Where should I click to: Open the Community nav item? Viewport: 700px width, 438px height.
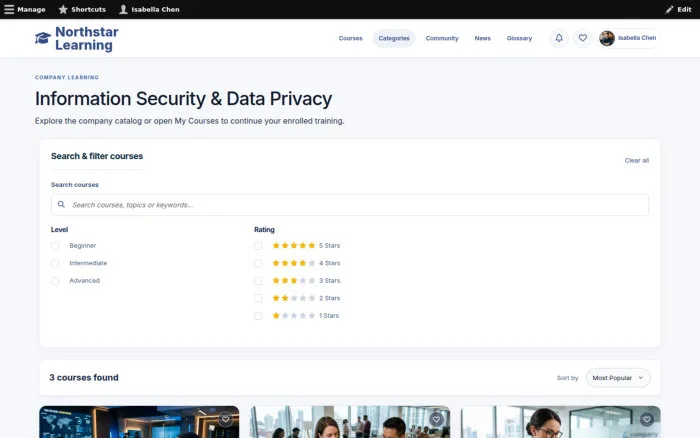(x=442, y=38)
